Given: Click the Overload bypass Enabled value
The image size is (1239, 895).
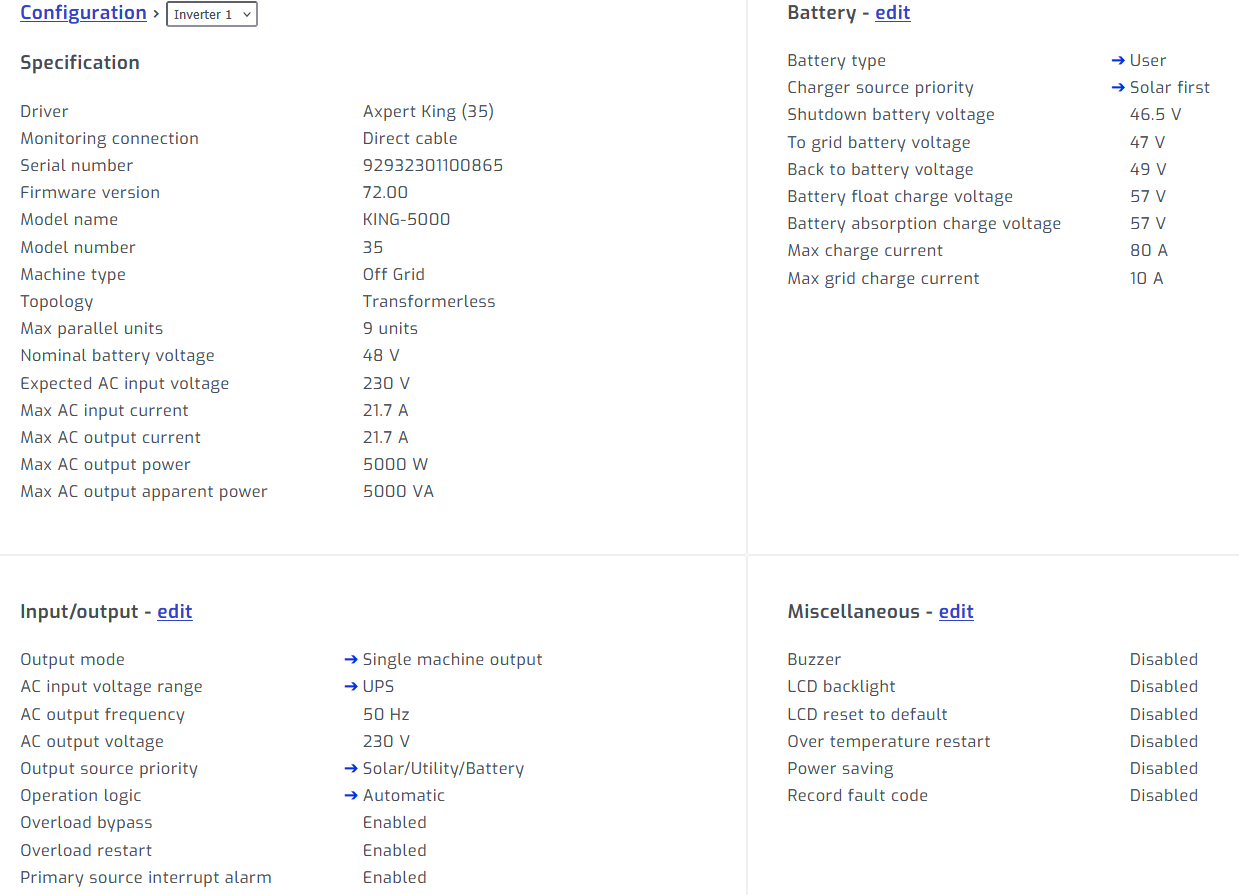Looking at the screenshot, I should pos(394,823).
